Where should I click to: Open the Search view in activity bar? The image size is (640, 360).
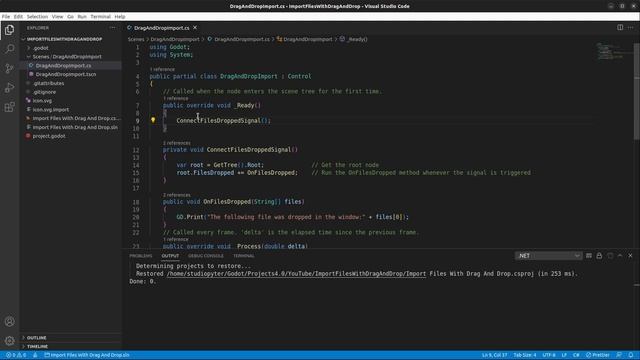coord(9,49)
